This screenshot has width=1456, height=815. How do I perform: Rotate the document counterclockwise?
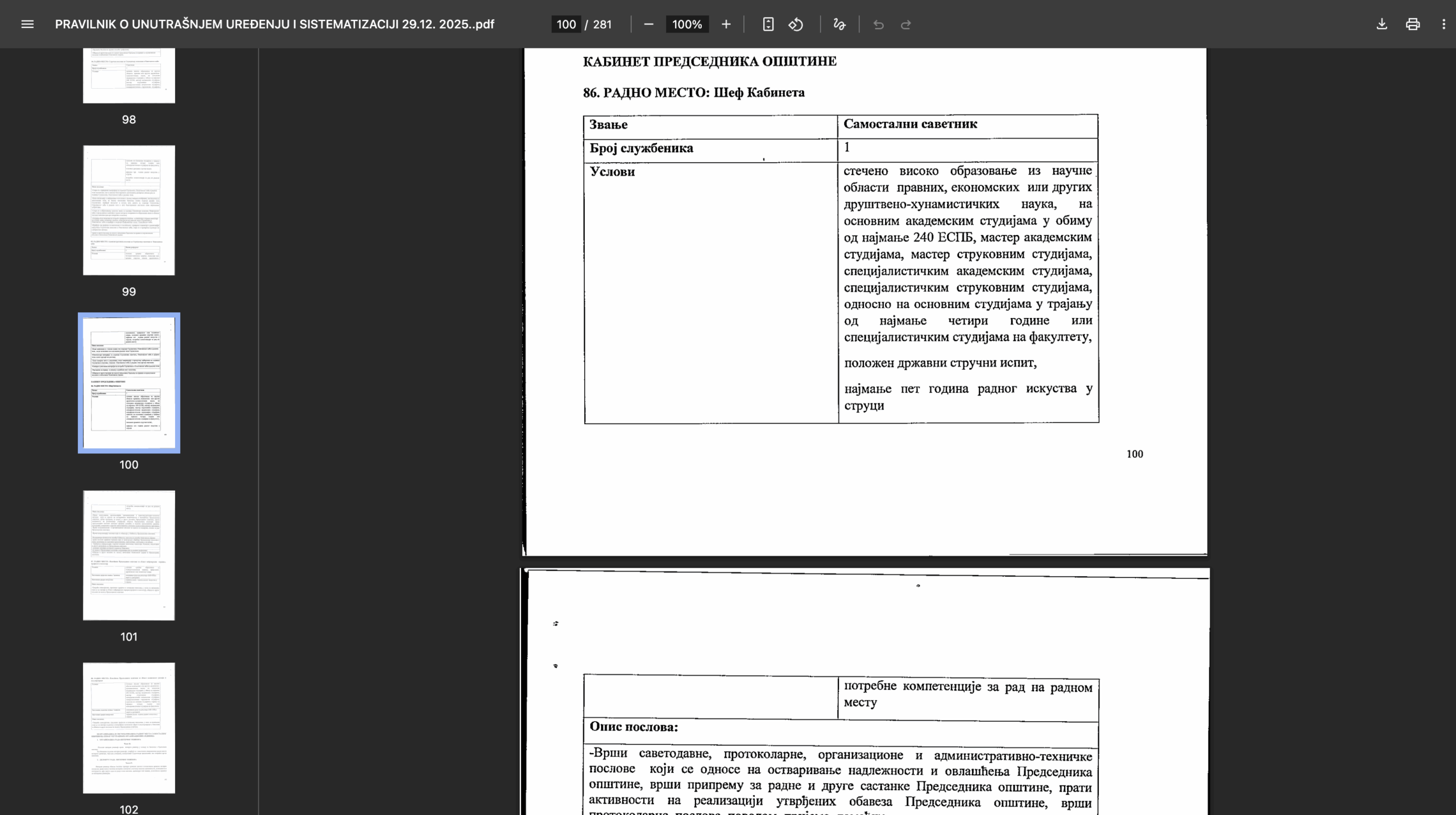pos(796,24)
